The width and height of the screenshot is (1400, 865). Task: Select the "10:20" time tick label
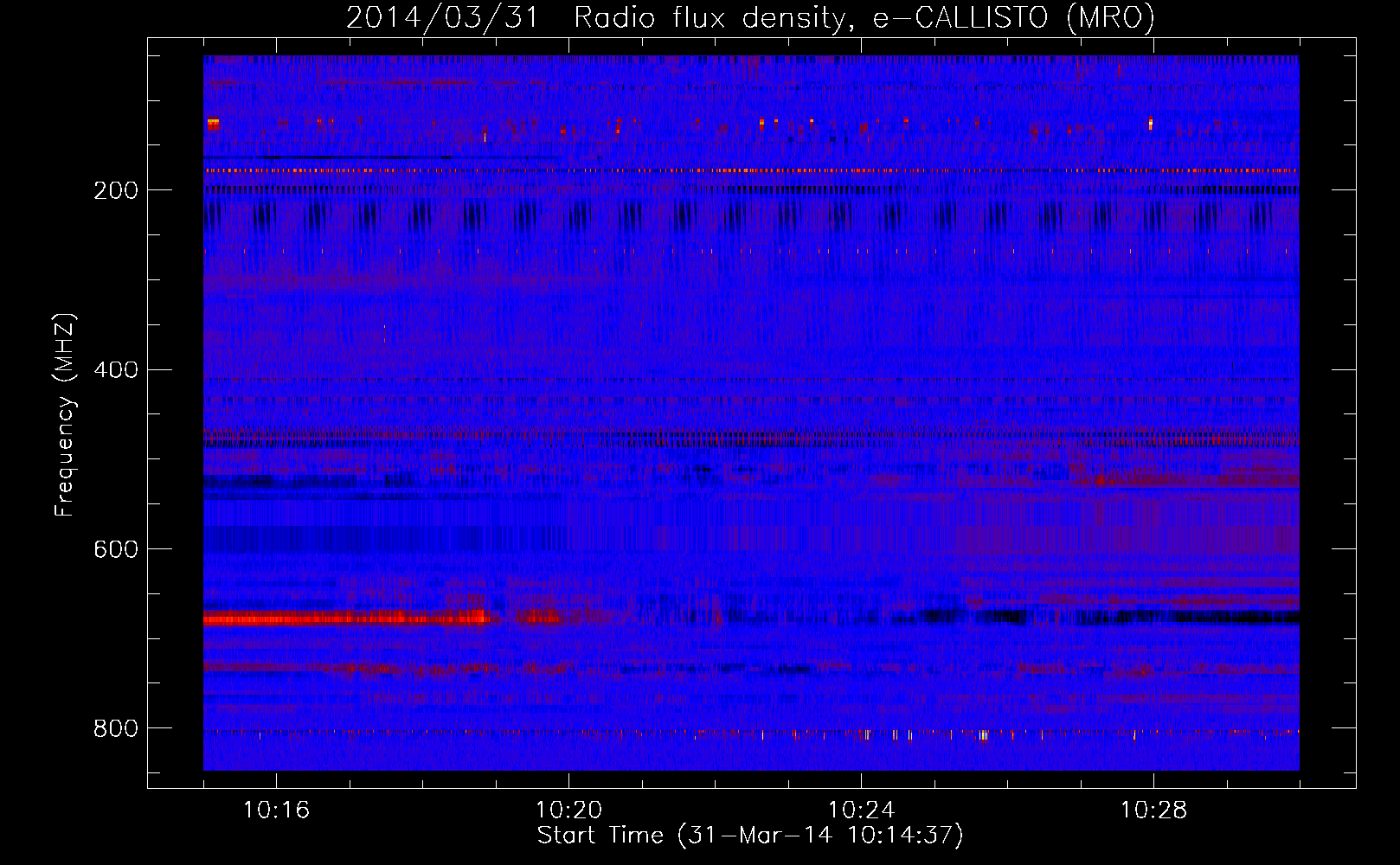coord(568,810)
